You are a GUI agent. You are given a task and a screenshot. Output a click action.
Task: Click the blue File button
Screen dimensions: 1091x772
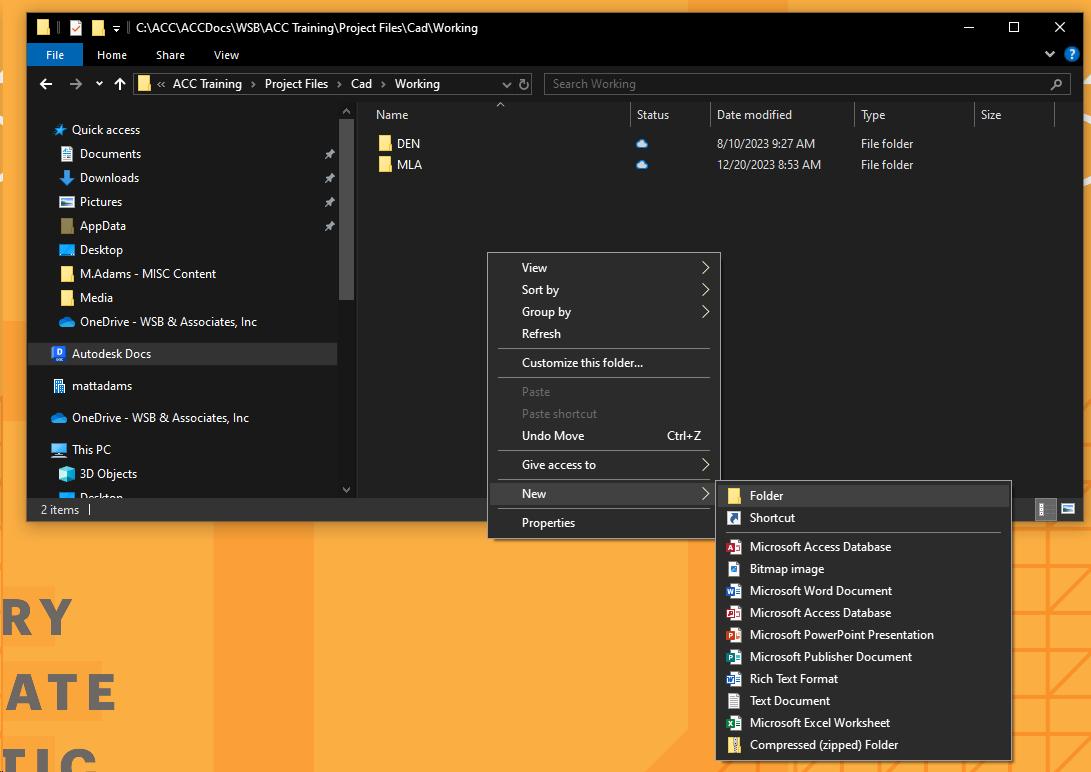coord(54,55)
